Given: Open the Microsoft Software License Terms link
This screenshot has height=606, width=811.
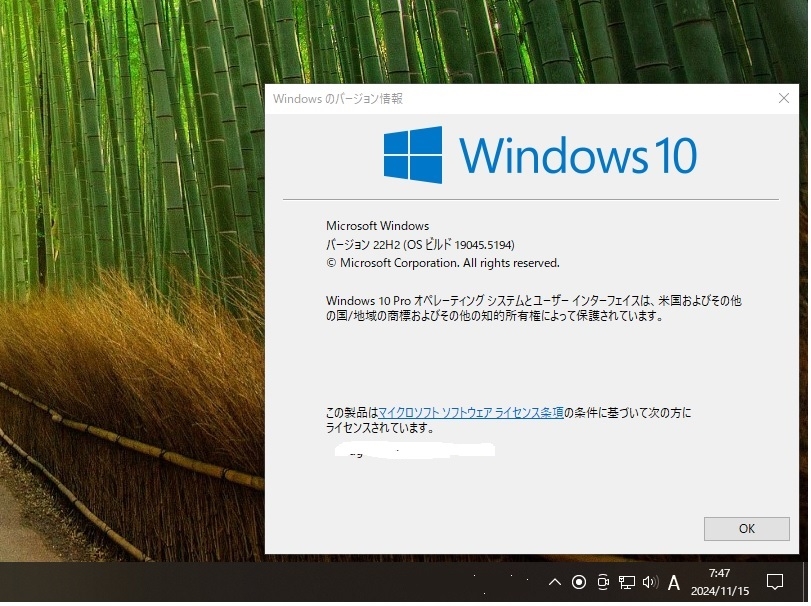Looking at the screenshot, I should tap(471, 413).
